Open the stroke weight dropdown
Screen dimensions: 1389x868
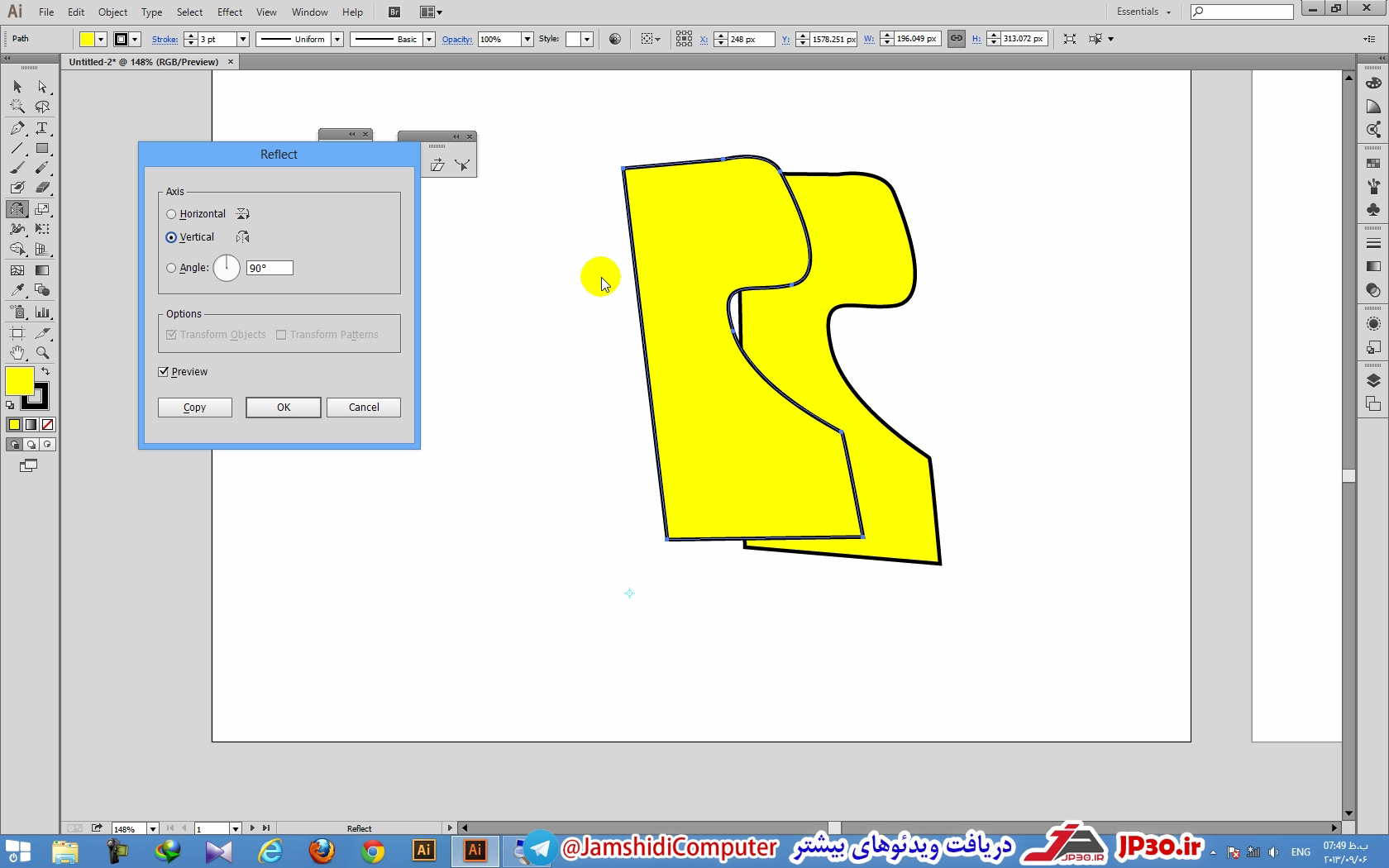pos(243,39)
